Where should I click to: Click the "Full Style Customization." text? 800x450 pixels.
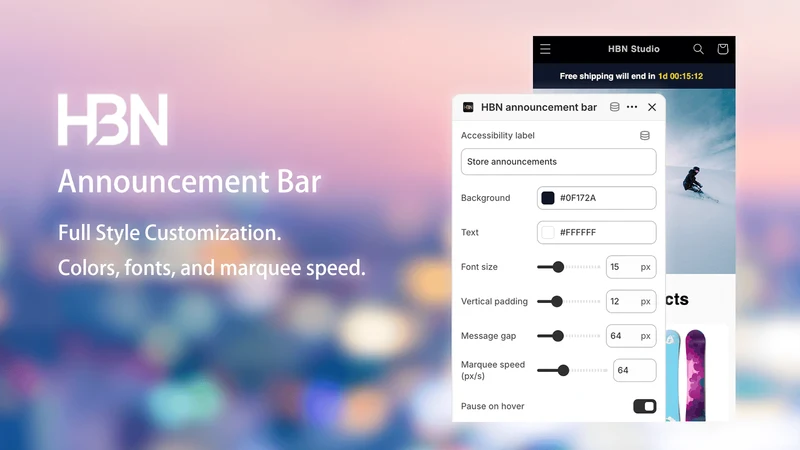tap(169, 233)
